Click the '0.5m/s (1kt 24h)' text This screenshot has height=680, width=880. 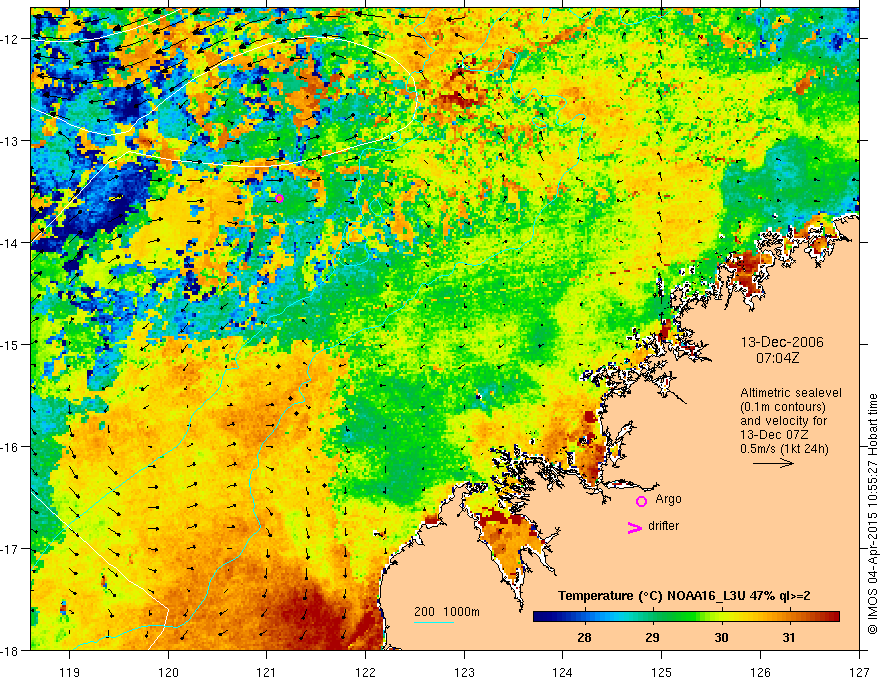(784, 449)
